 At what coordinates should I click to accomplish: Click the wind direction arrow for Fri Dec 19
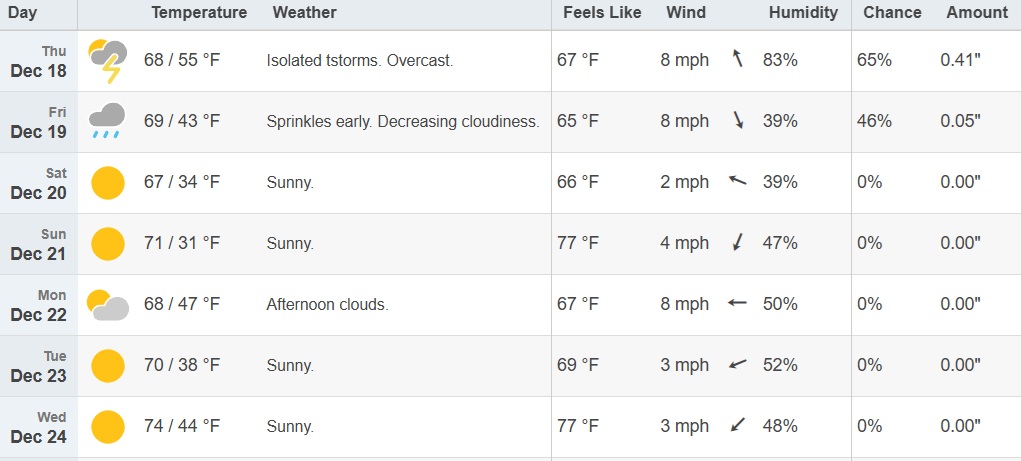tap(738, 121)
